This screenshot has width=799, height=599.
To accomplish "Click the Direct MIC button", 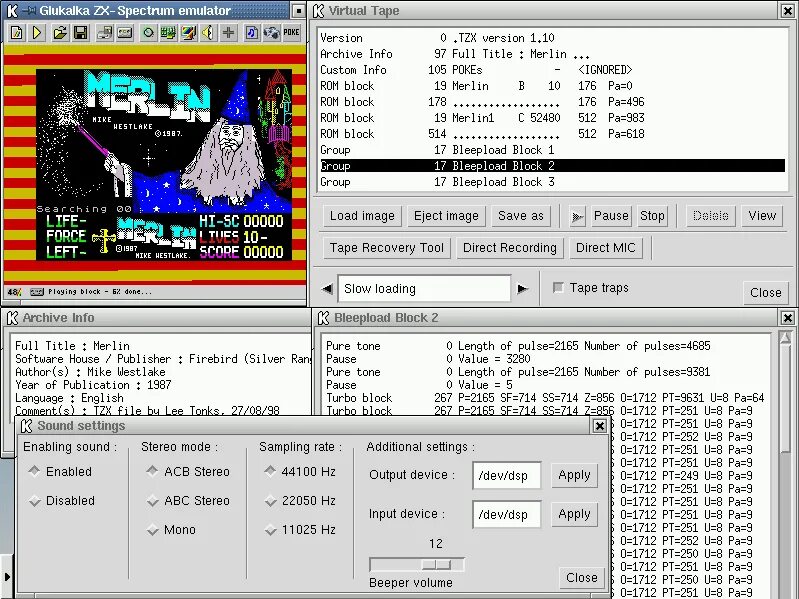I will [605, 248].
